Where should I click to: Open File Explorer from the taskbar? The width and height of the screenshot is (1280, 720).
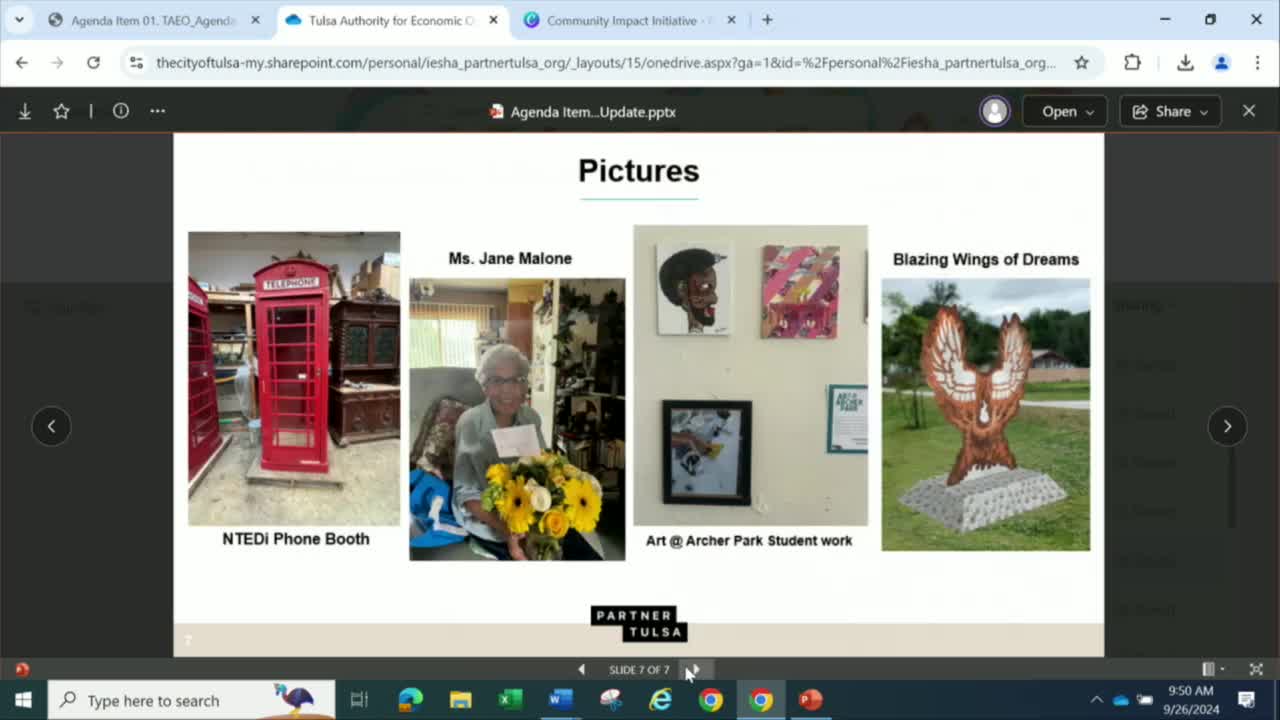[x=460, y=700]
